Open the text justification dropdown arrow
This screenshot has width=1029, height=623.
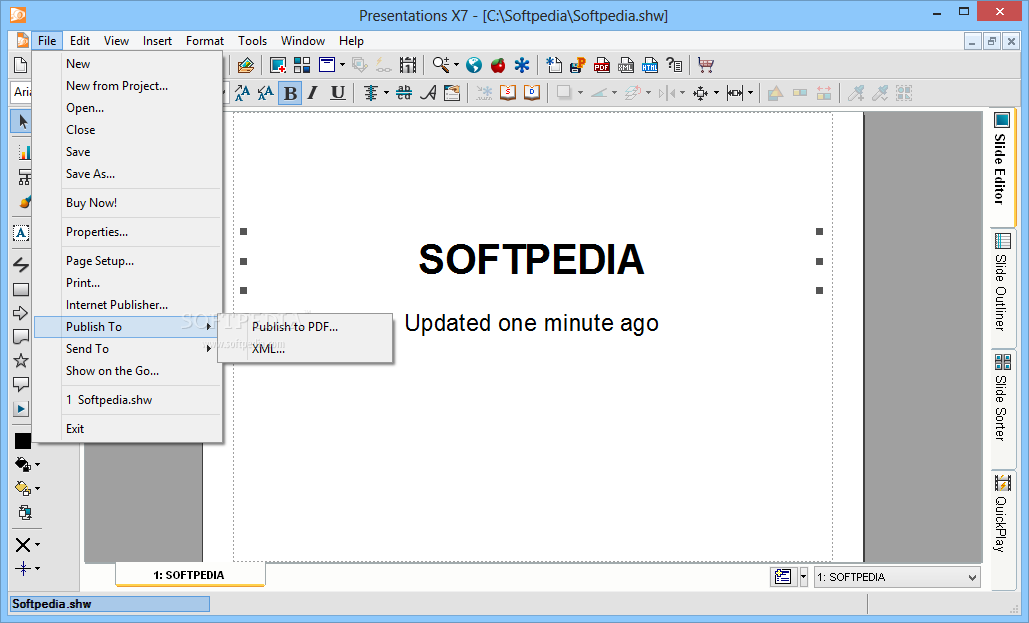[386, 93]
